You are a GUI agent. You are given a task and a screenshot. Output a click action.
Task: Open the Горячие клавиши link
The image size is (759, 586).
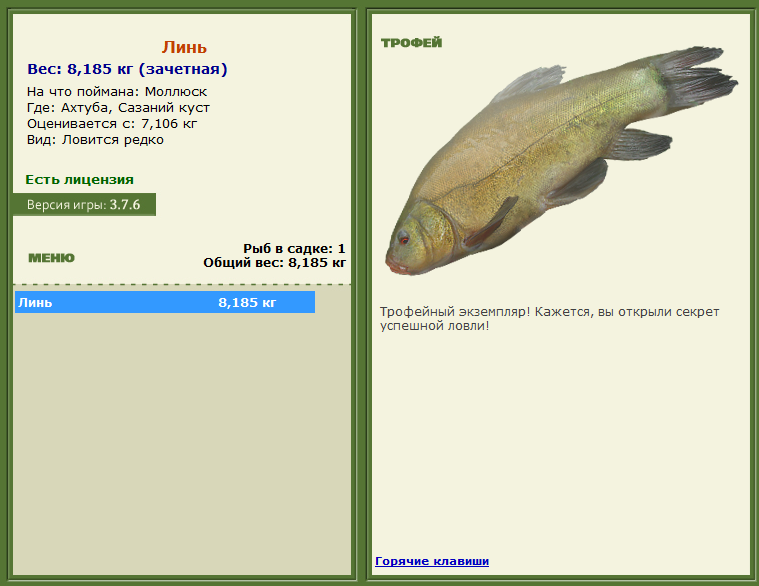432,561
